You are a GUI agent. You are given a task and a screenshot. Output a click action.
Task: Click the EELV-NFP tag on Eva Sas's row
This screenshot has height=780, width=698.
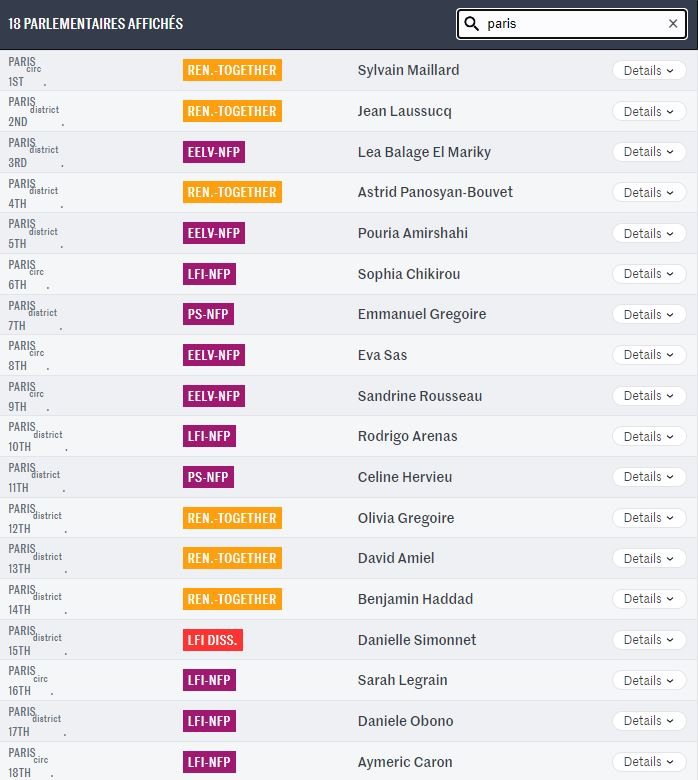(213, 355)
